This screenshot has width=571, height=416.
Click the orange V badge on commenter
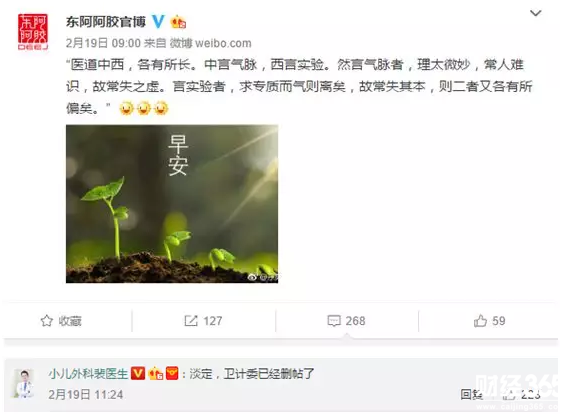point(138,373)
